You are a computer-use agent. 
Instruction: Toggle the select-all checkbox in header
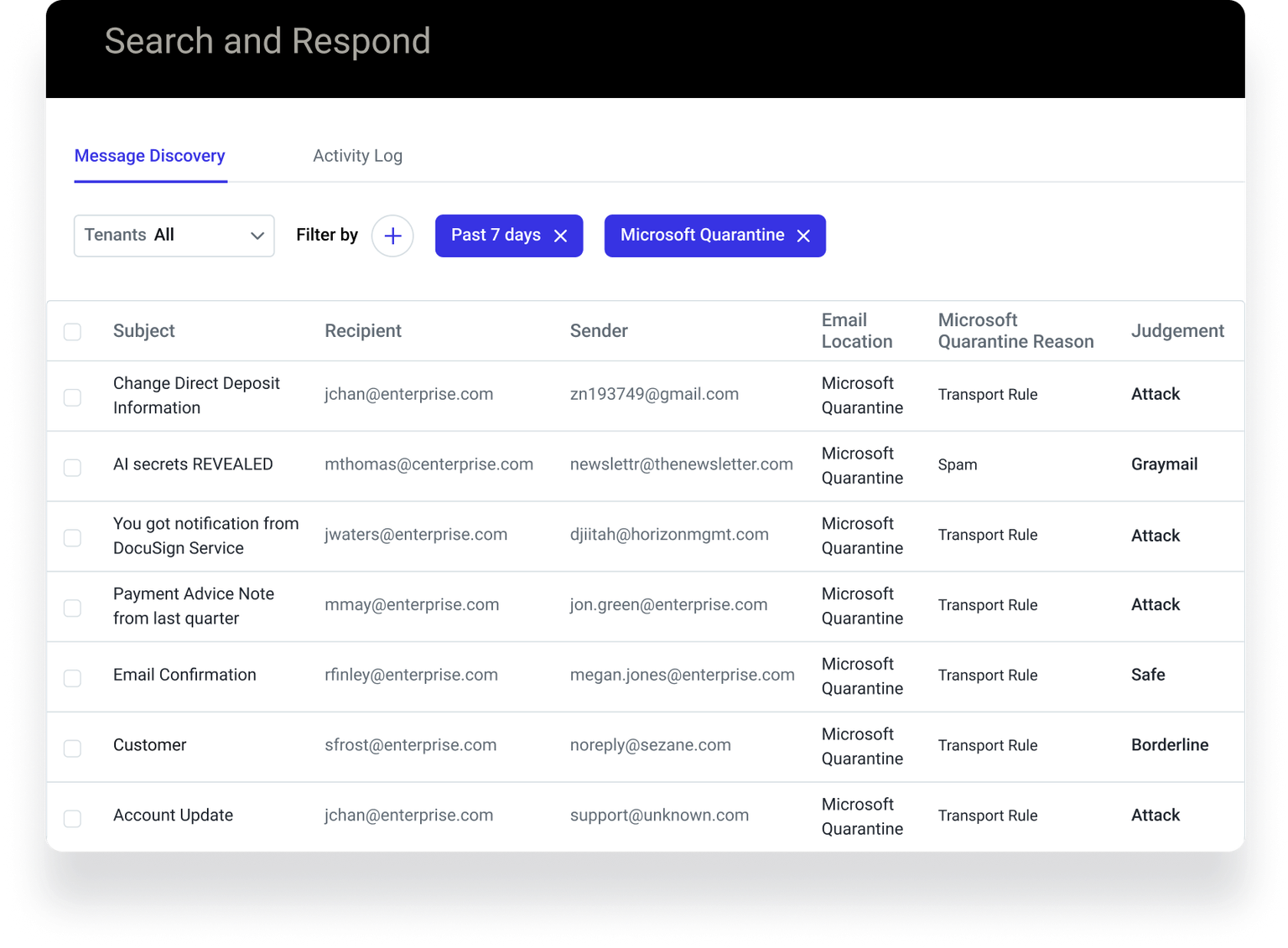(x=73, y=332)
